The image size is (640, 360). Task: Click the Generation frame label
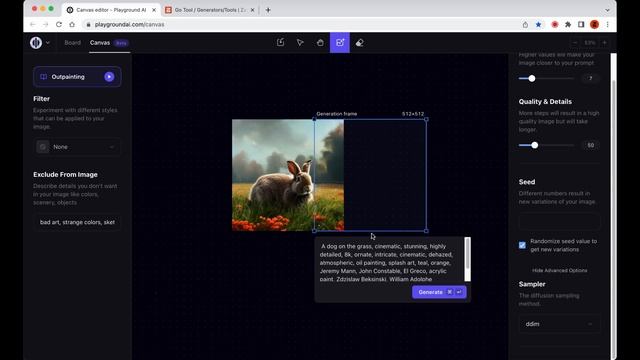click(337, 114)
